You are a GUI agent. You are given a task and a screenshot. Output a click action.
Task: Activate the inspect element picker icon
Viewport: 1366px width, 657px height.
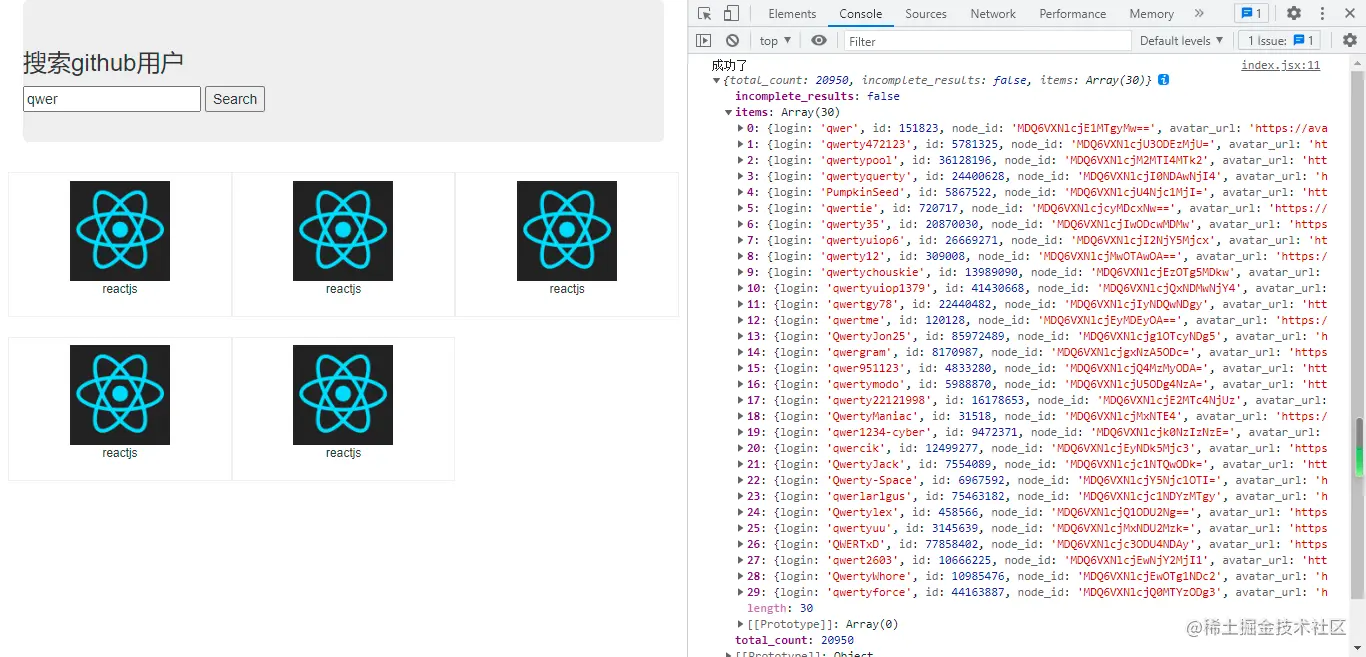pos(705,14)
